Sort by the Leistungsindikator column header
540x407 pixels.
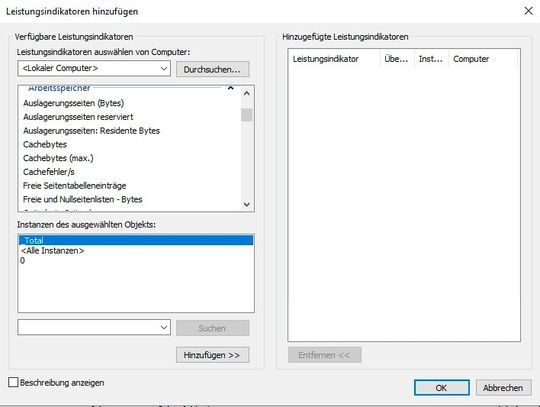[x=335, y=59]
